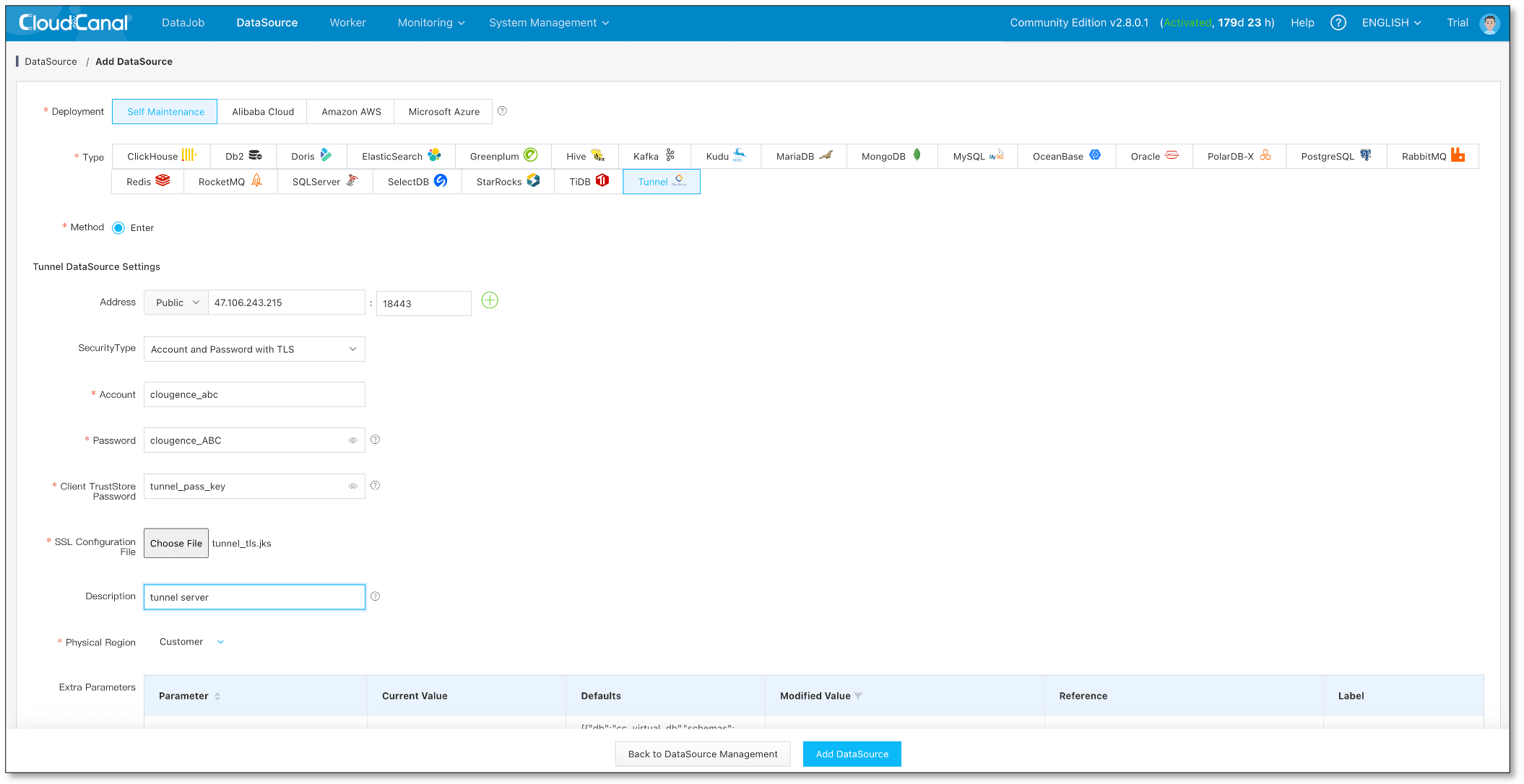The height and width of the screenshot is (784, 1524).
Task: Click the help icon next to the Password field
Action: click(x=375, y=440)
